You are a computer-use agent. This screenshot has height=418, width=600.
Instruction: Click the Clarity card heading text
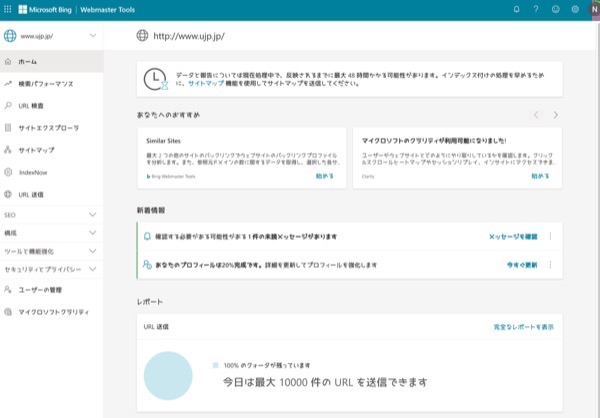point(434,141)
